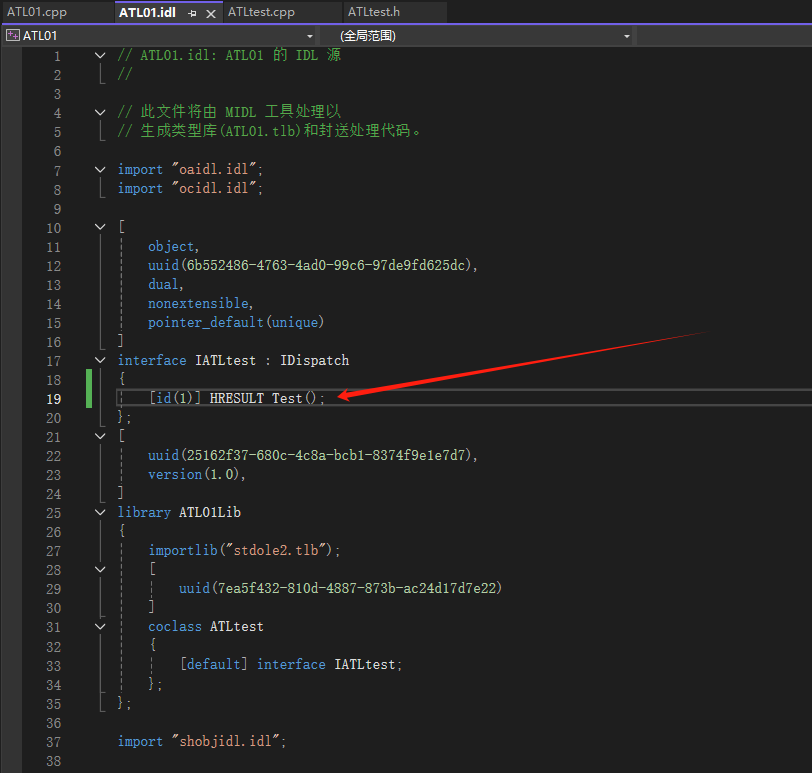Open the 全局范围 scope dropdown
The height and width of the screenshot is (773, 812).
click(627, 36)
